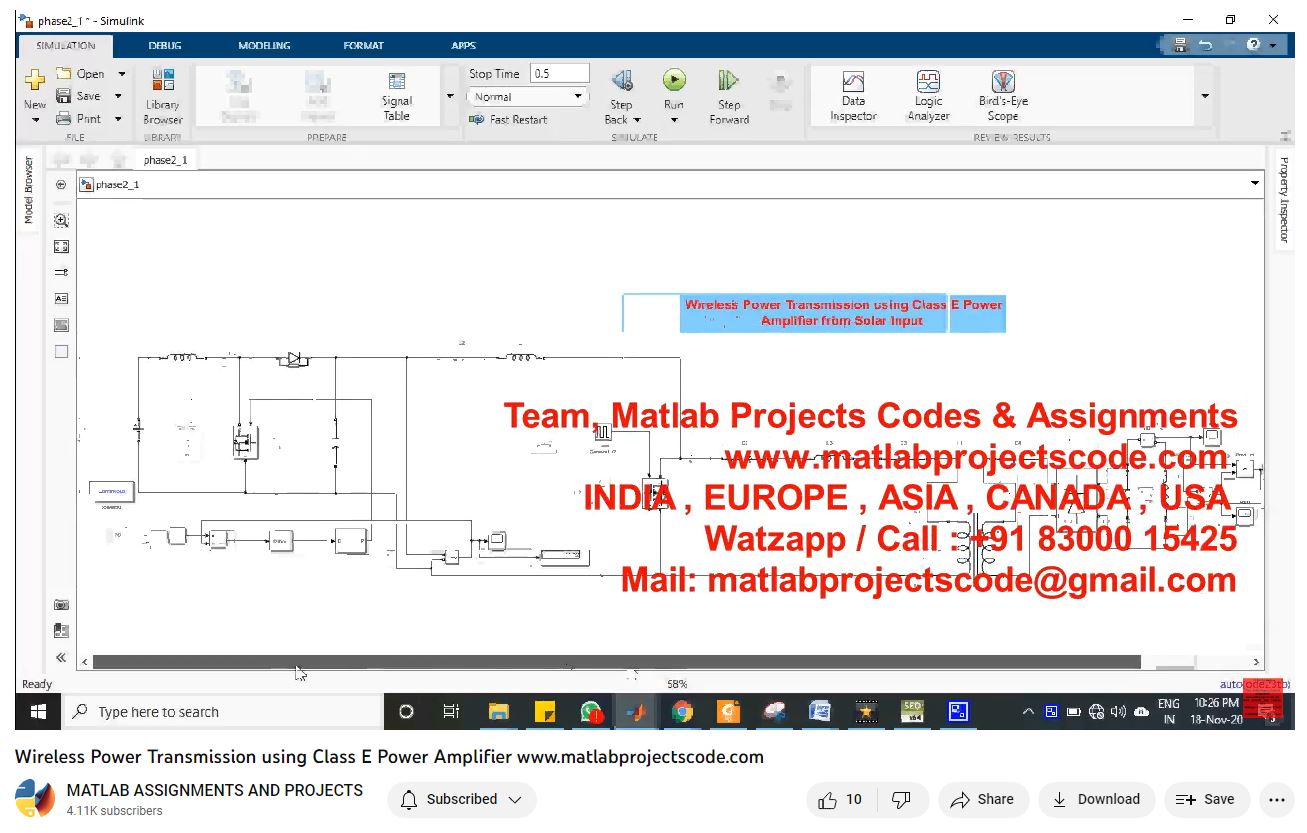
Task: Launch the Logic Analyzer
Action: (928, 96)
